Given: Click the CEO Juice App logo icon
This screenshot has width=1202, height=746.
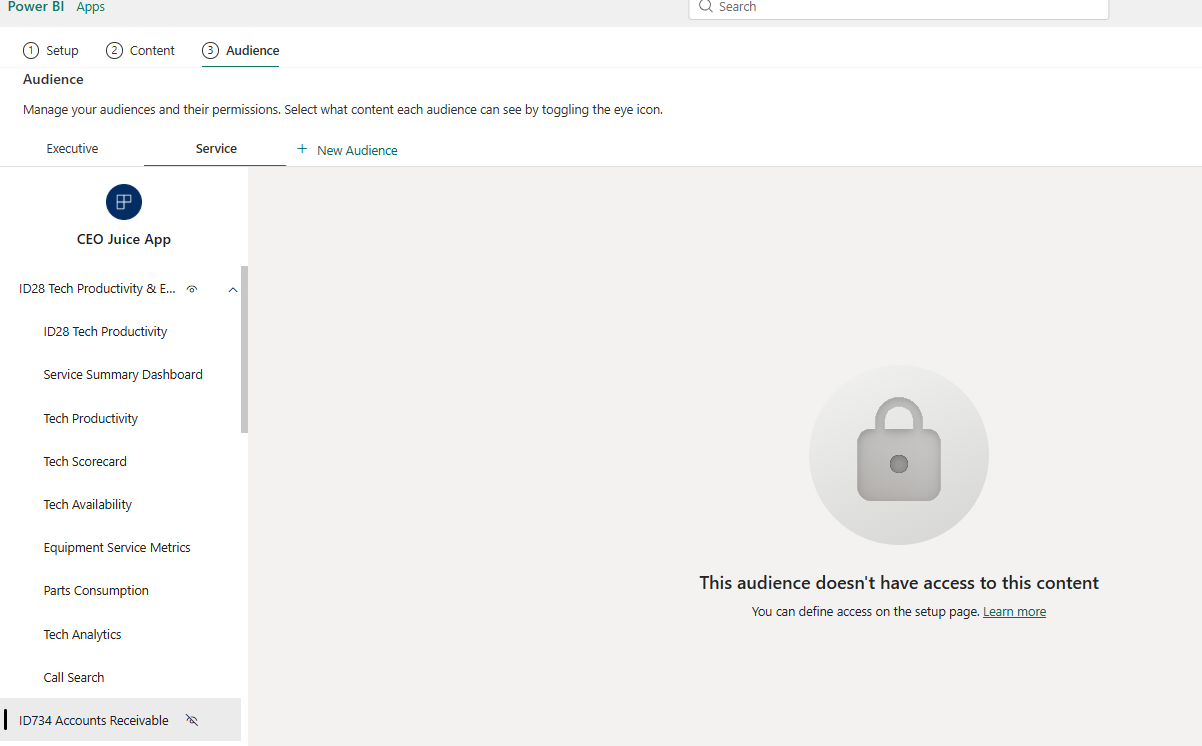Looking at the screenshot, I should [x=124, y=202].
